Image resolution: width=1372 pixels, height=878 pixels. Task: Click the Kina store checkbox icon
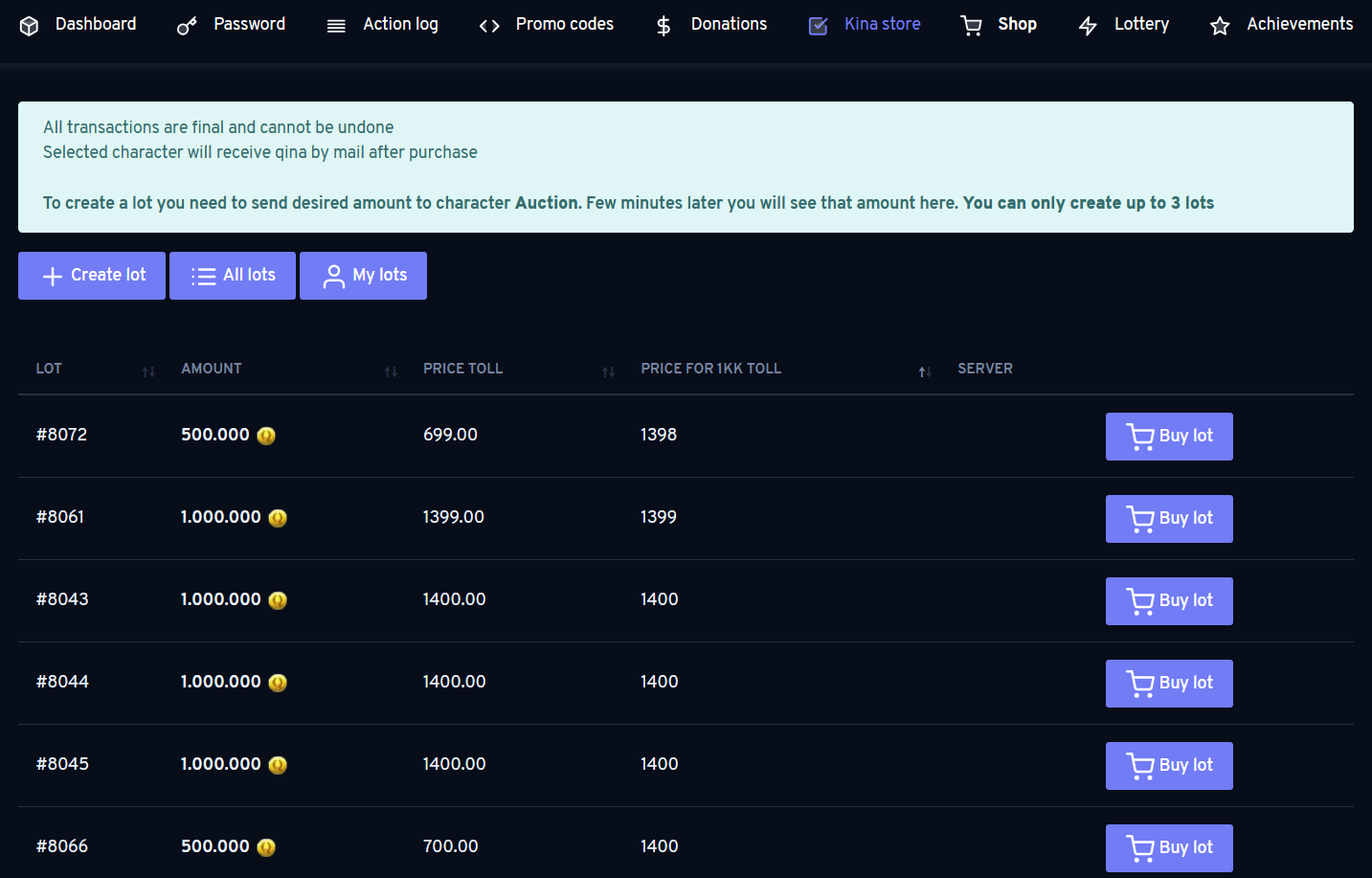point(818,26)
